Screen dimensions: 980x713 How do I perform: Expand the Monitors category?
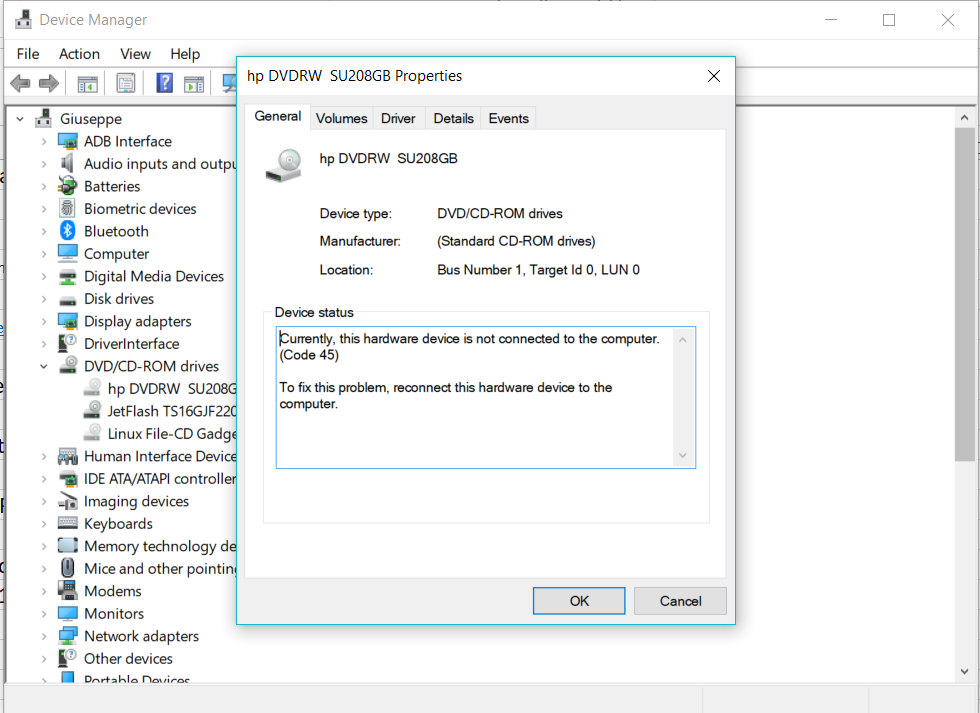click(x=44, y=614)
